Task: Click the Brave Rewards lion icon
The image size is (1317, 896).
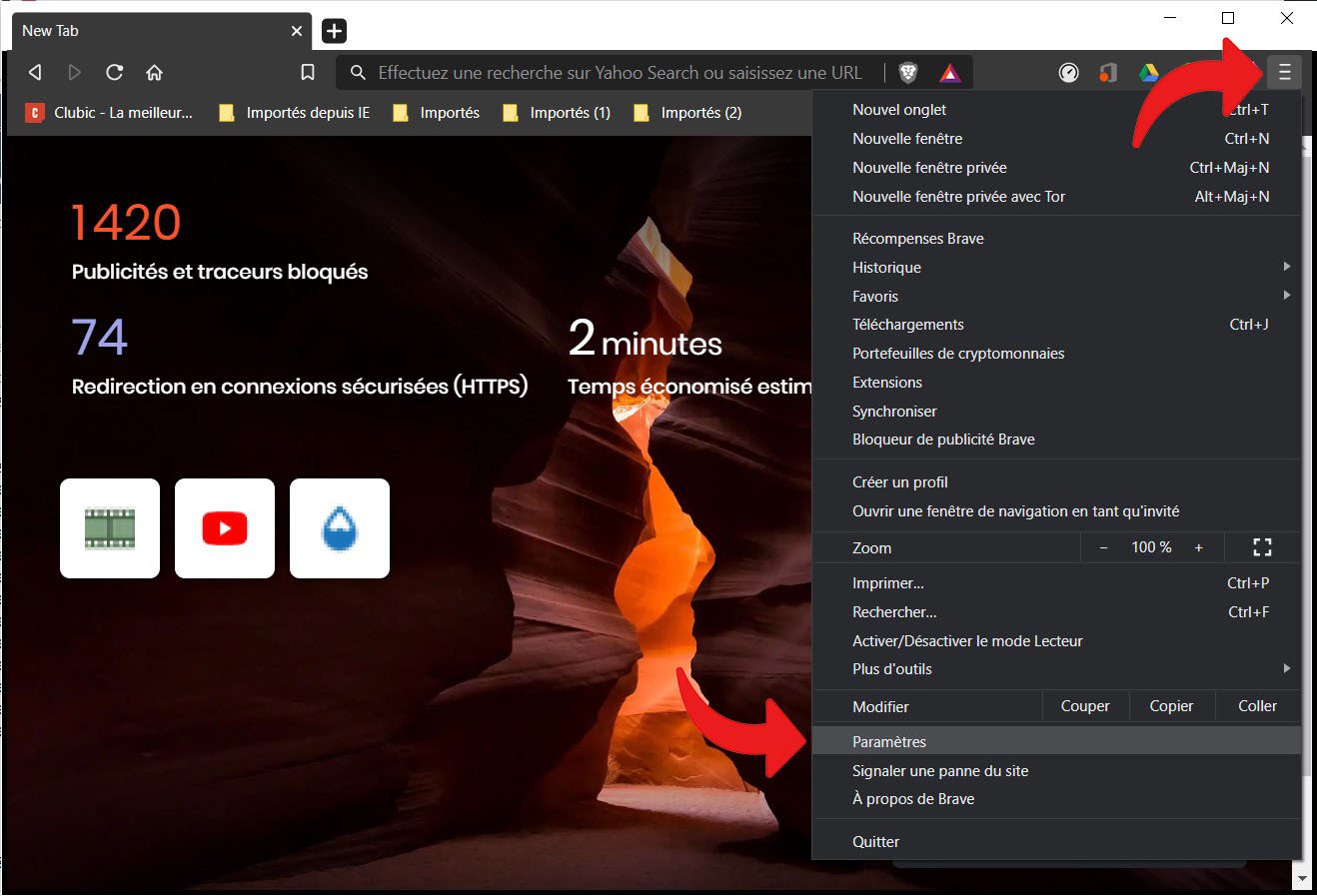Action: [947, 72]
